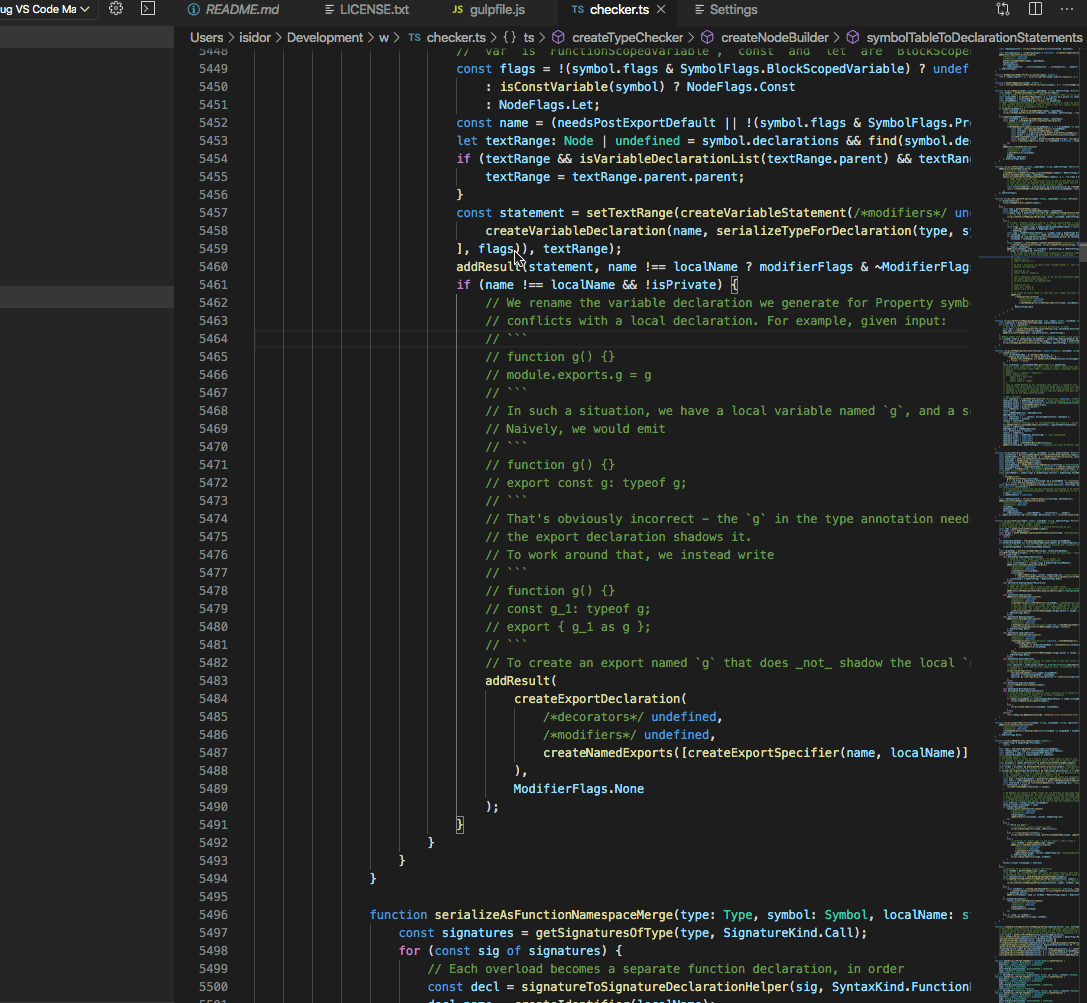Open the checker.ts breadcrumb
This screenshot has height=1003, width=1087.
(455, 37)
